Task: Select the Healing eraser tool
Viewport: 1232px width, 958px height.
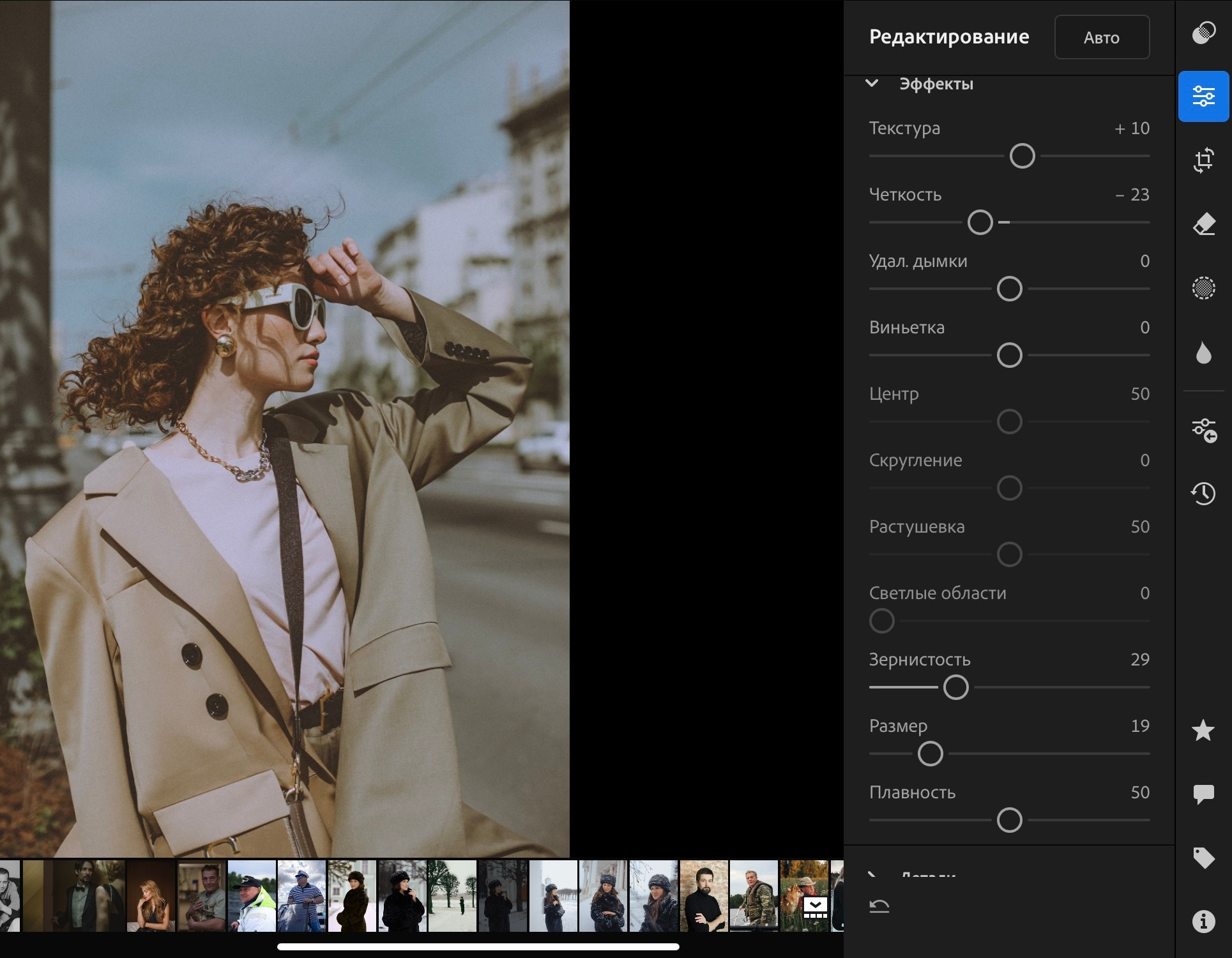Action: pyautogui.click(x=1203, y=224)
